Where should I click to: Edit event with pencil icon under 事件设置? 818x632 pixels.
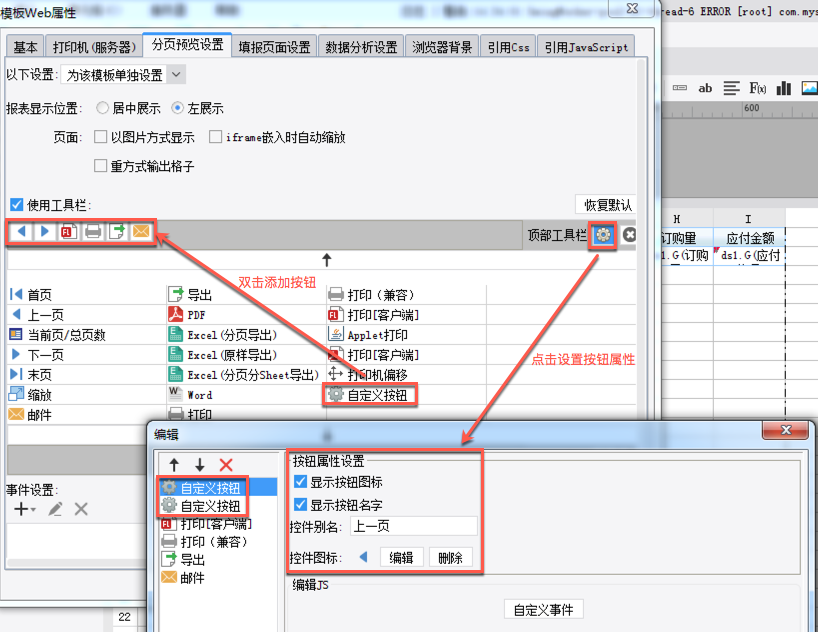(55, 509)
